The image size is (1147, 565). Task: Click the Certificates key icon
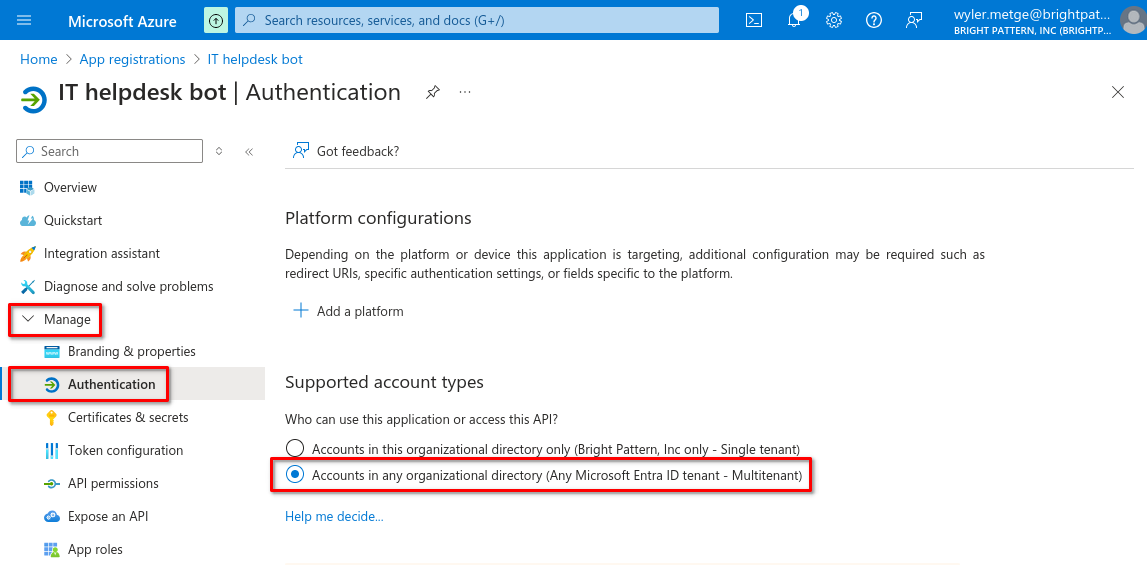(52, 417)
